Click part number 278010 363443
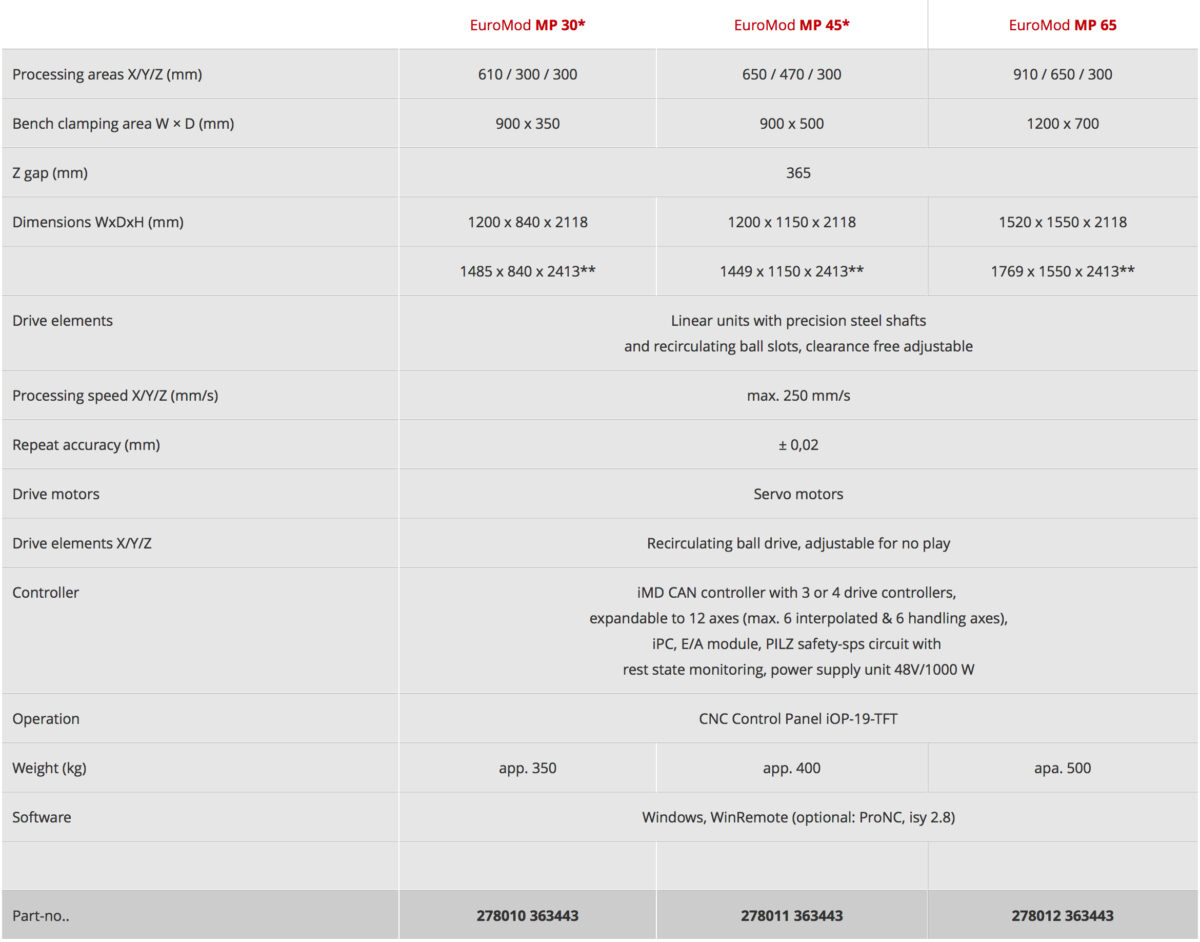 [x=527, y=915]
